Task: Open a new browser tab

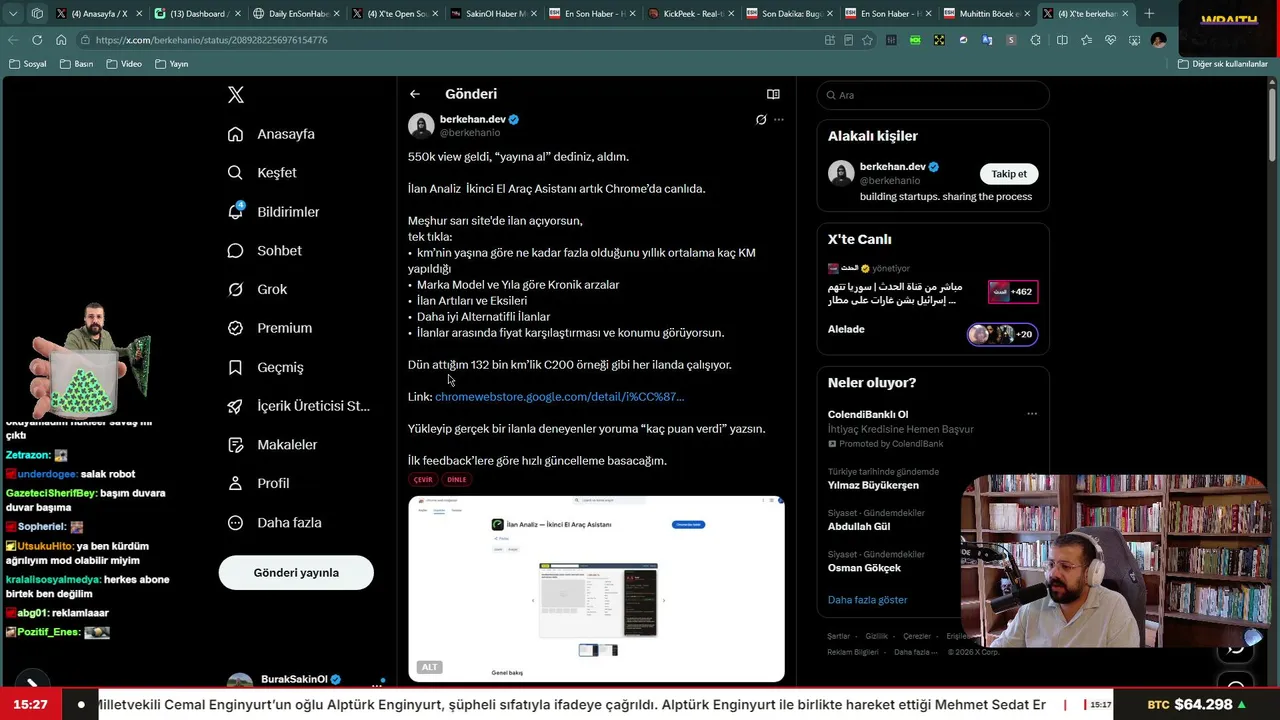Action: [x=1149, y=14]
